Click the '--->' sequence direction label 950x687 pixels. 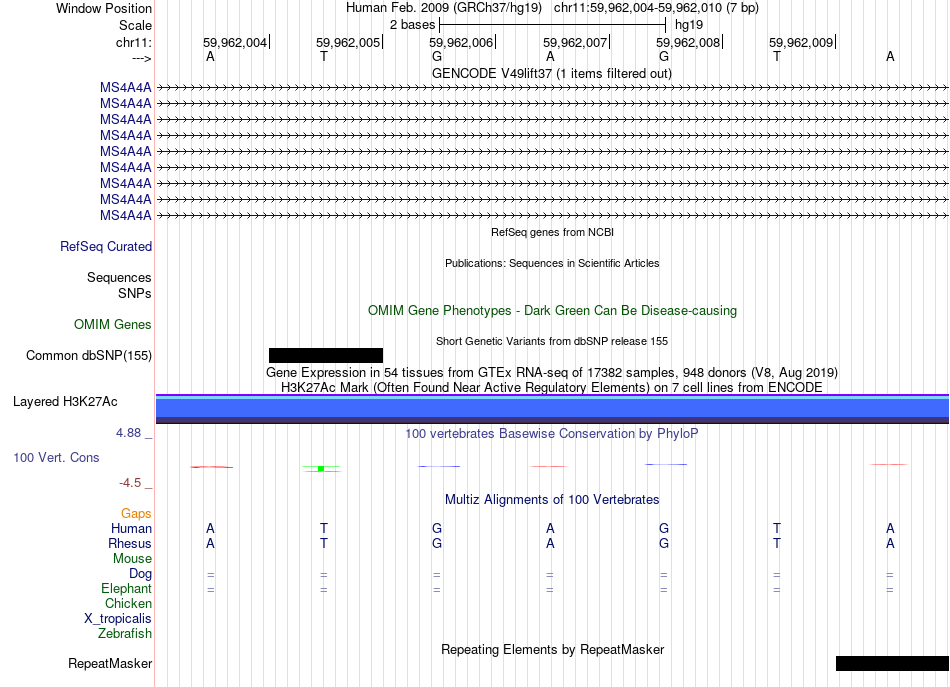tap(142, 58)
